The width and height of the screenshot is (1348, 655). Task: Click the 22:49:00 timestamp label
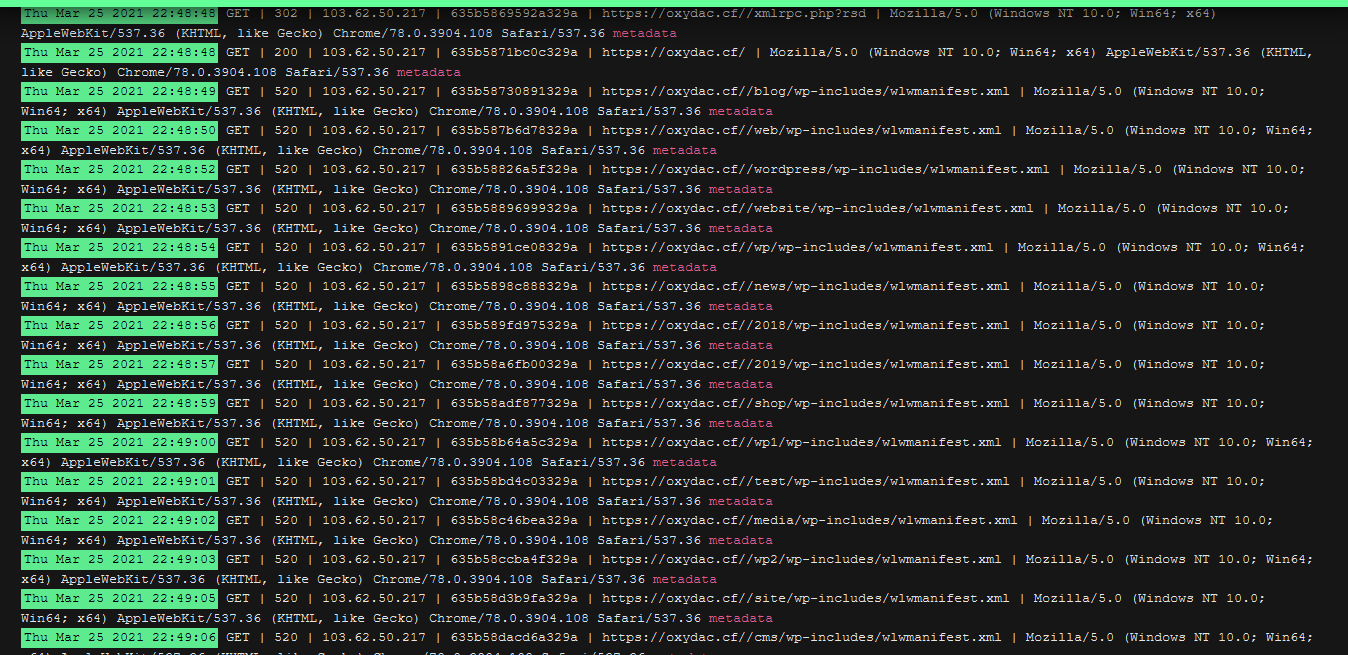point(120,442)
